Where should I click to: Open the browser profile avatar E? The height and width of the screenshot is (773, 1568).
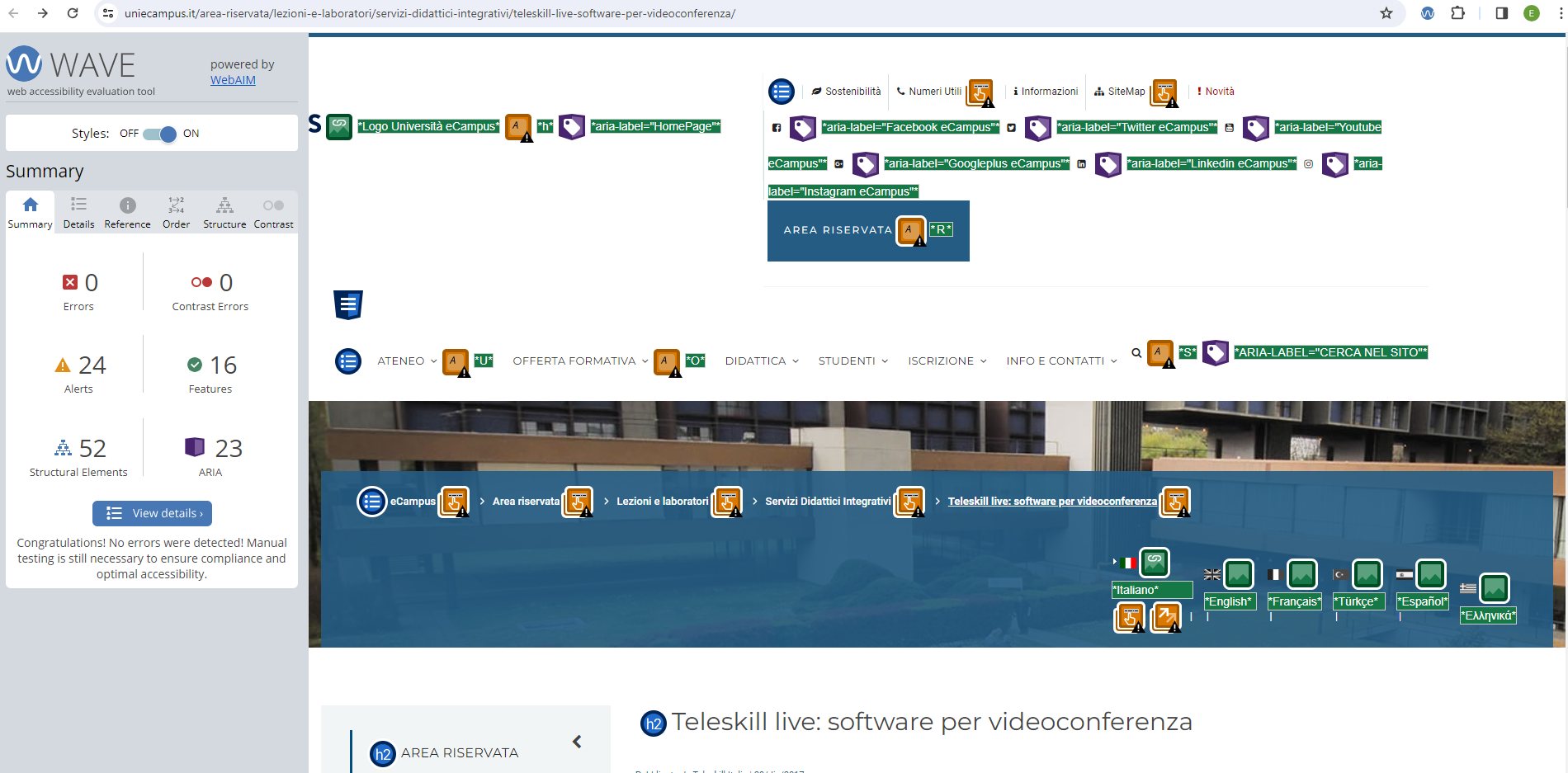pyautogui.click(x=1532, y=13)
